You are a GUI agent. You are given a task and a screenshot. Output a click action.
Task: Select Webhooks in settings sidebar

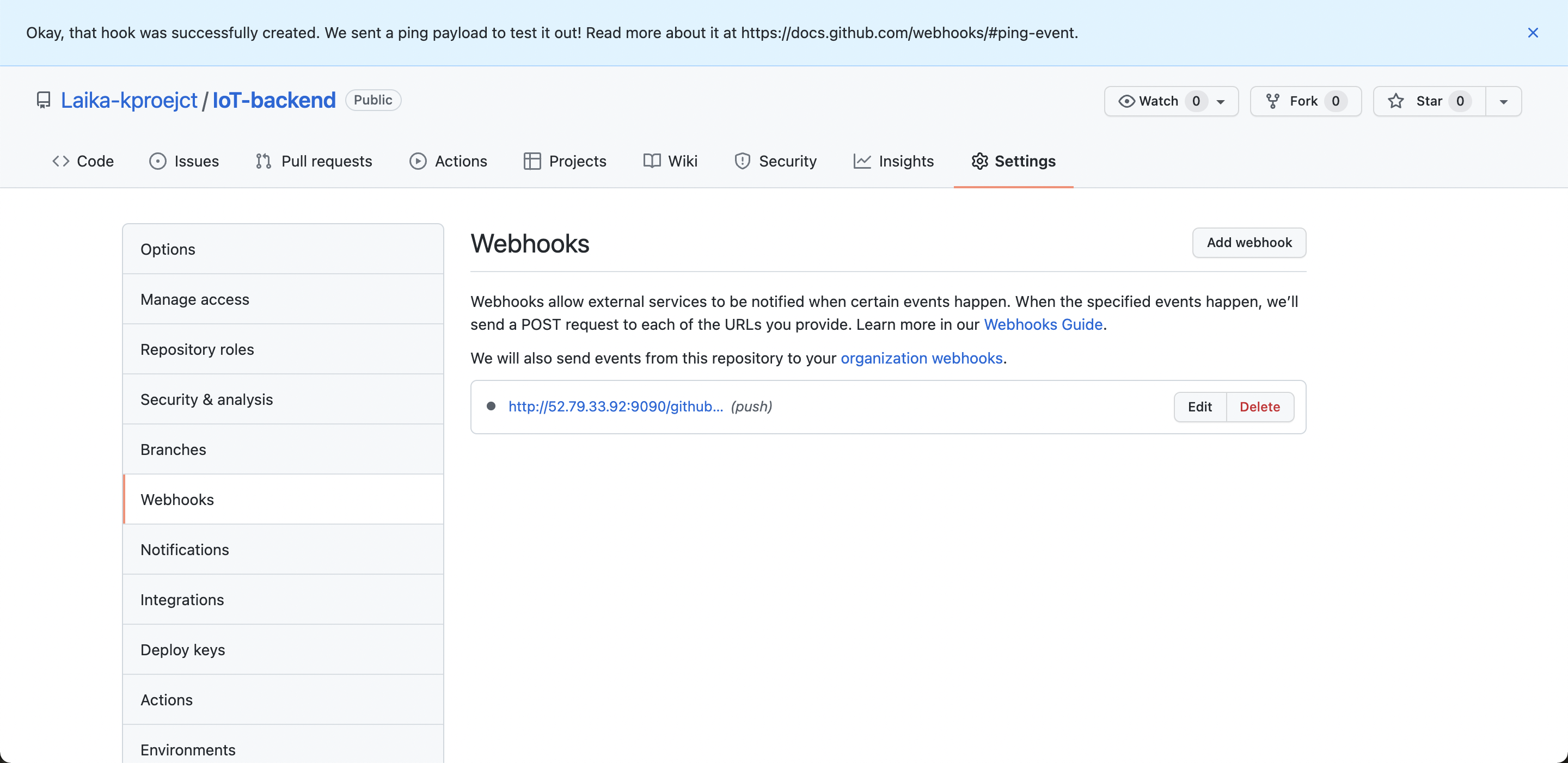pos(283,499)
